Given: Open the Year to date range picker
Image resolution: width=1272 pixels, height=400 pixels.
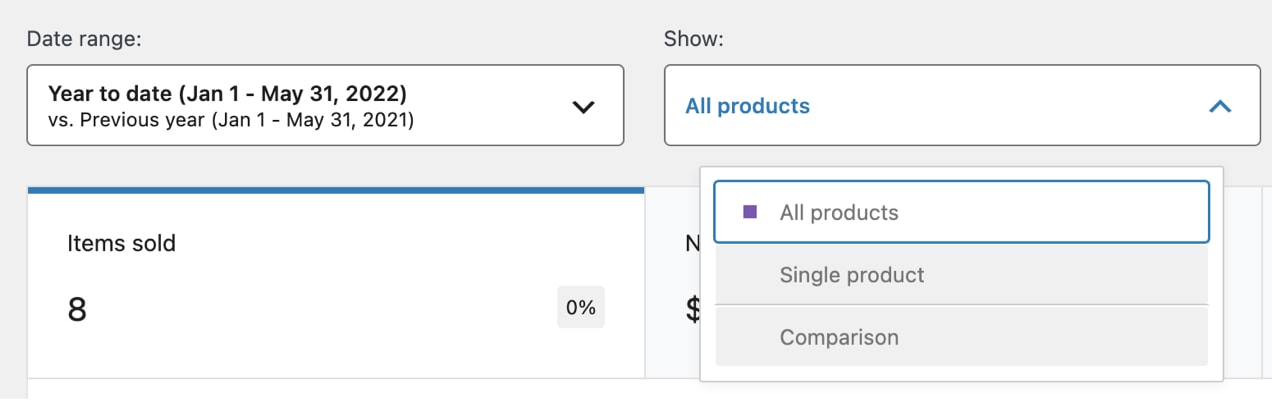Looking at the screenshot, I should pos(325,105).
